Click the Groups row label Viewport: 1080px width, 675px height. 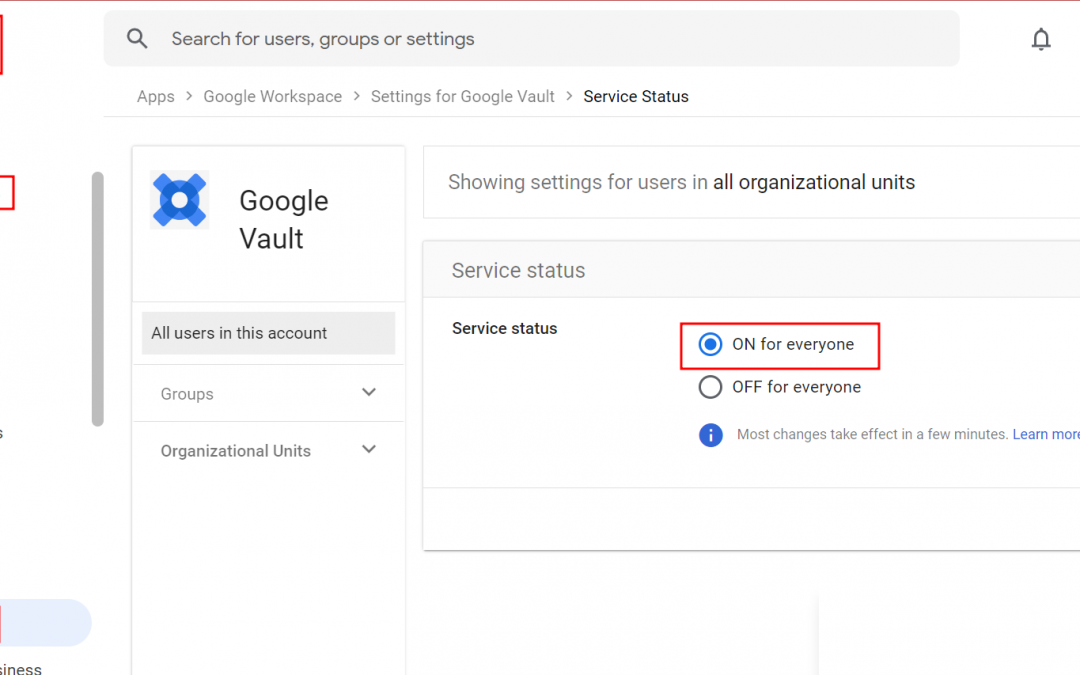[x=187, y=394]
